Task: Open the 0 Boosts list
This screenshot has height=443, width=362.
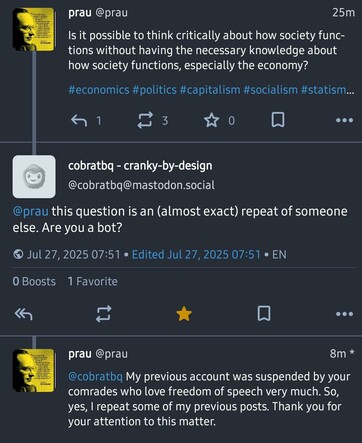Action: (34, 282)
